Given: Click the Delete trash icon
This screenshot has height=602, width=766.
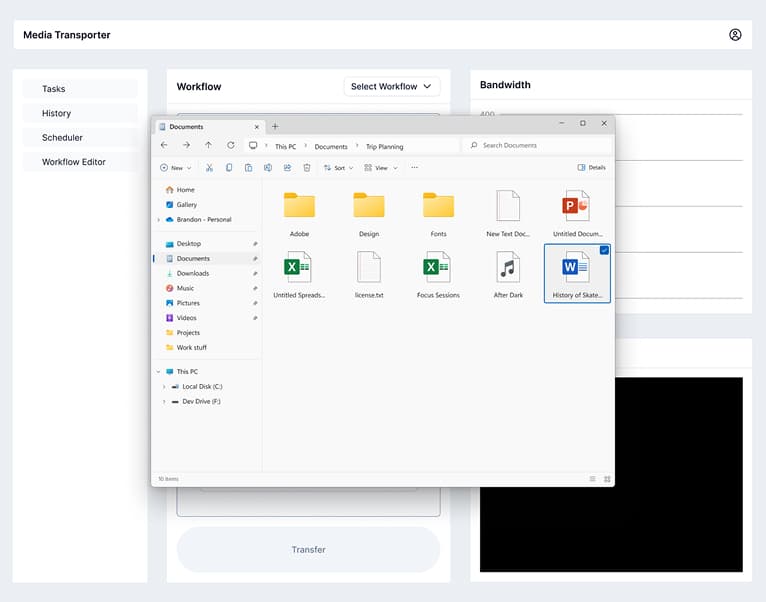Looking at the screenshot, I should pyautogui.click(x=307, y=168).
